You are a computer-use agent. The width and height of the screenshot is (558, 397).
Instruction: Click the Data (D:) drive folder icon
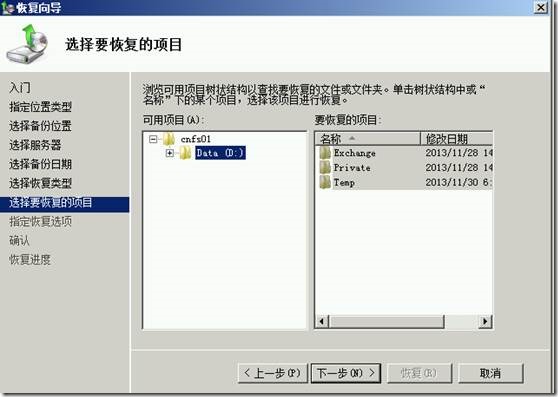185,153
